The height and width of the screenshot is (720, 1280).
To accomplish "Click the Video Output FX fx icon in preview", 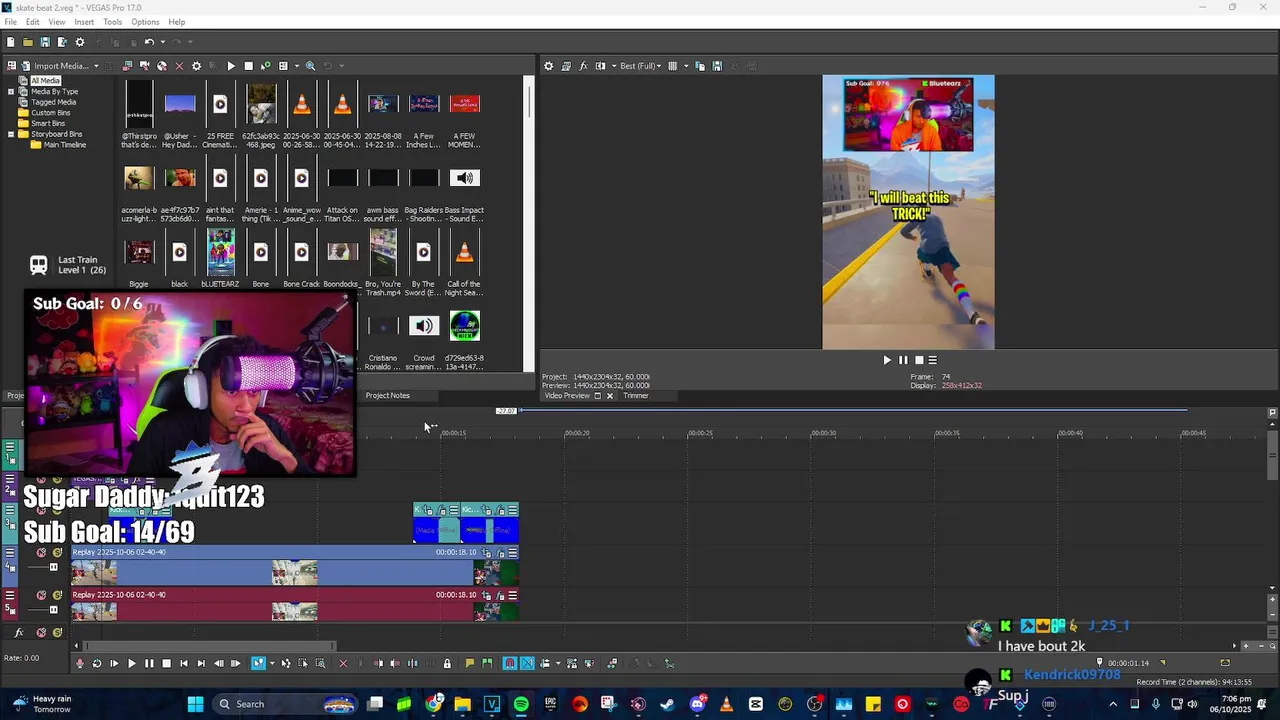I will coord(583,66).
